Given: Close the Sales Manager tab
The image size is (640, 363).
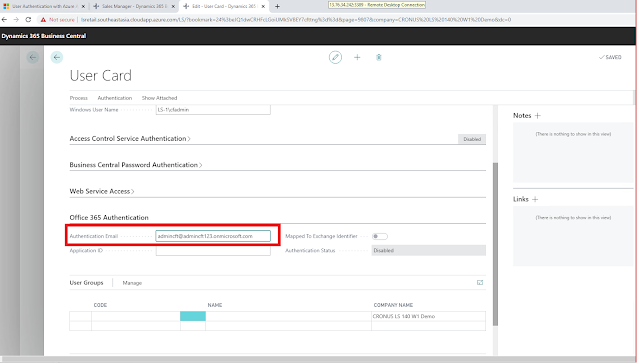Looking at the screenshot, I should pyautogui.click(x=173, y=7).
